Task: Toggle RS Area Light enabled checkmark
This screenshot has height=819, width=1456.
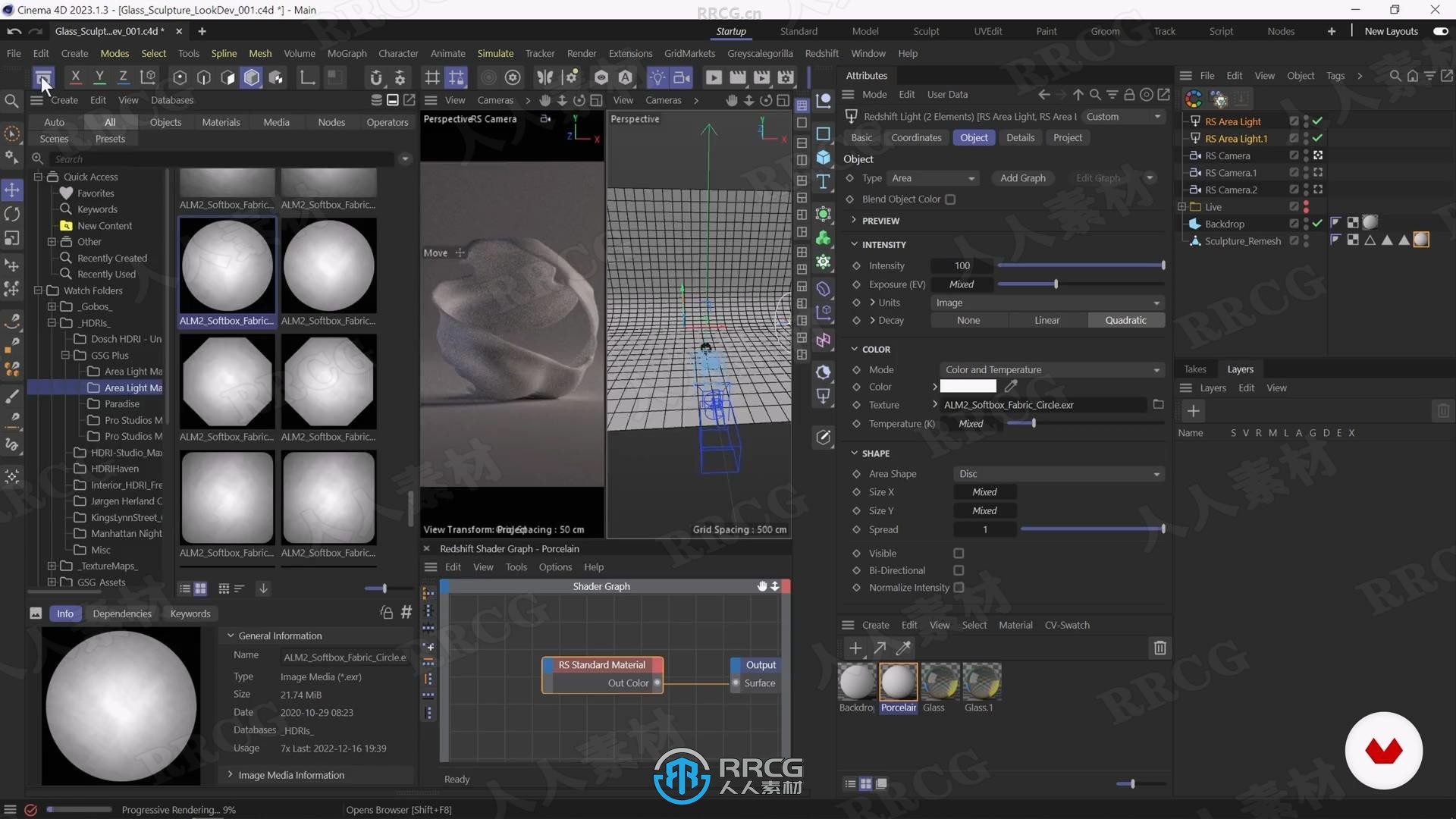Action: click(x=1318, y=121)
